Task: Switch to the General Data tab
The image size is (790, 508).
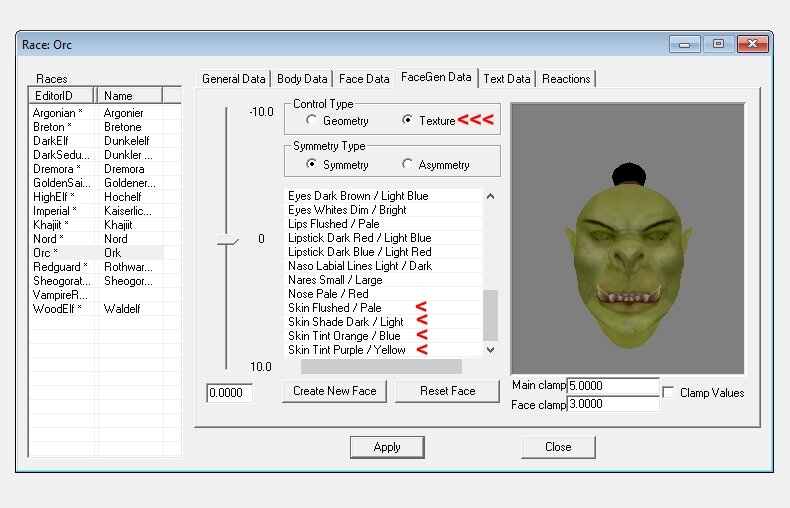Action: point(233,79)
